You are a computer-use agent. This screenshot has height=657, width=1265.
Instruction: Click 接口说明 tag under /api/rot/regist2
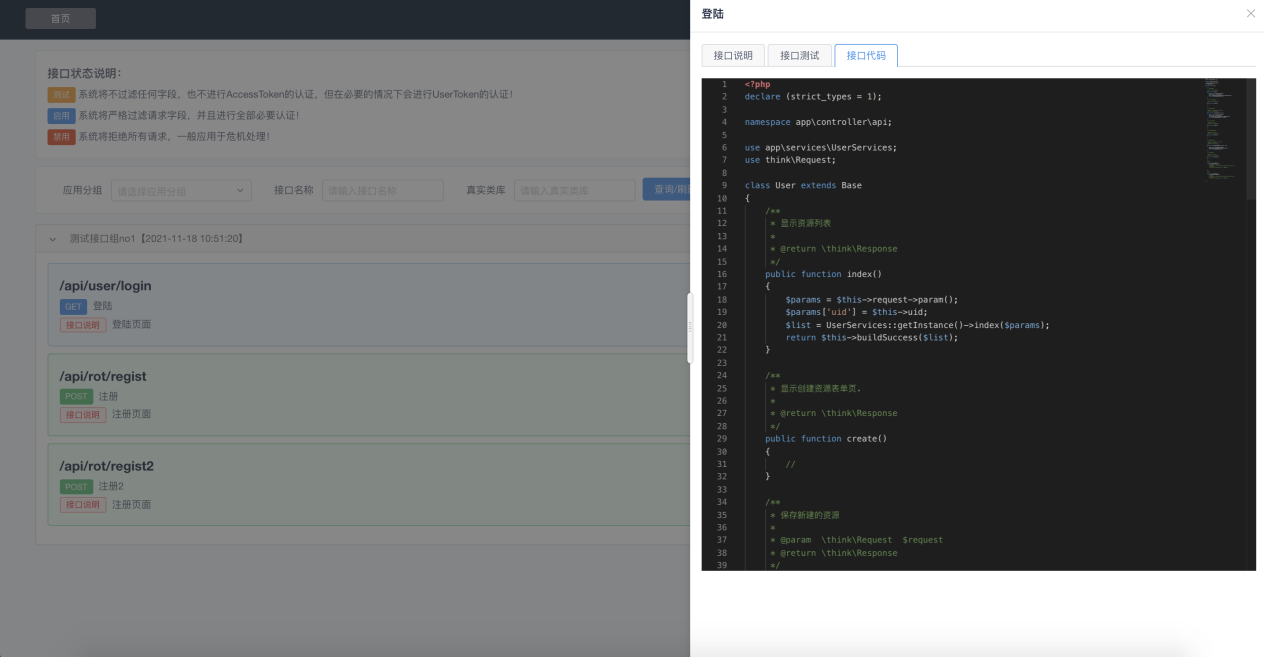(83, 505)
